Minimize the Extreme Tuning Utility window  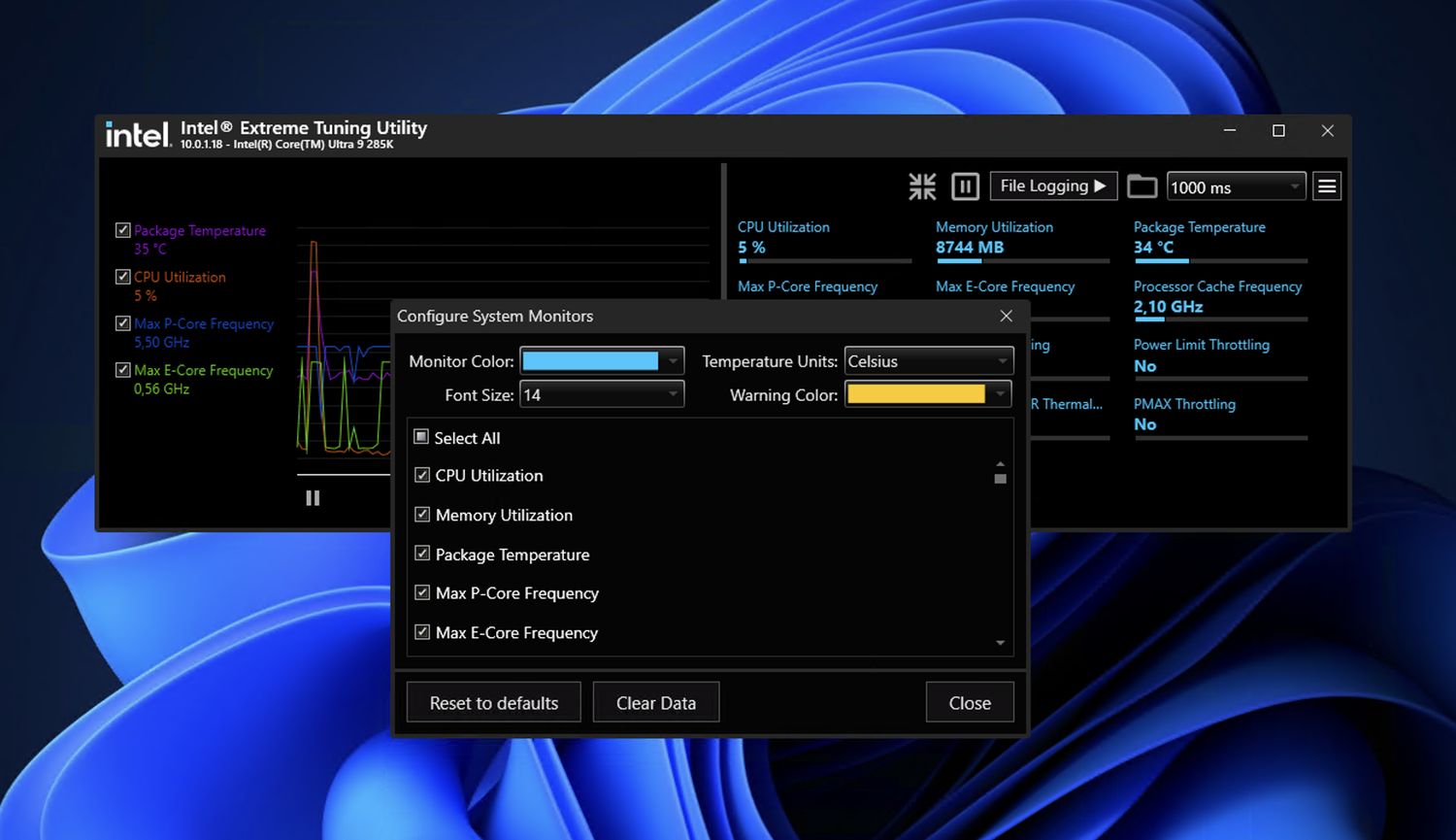(1230, 130)
